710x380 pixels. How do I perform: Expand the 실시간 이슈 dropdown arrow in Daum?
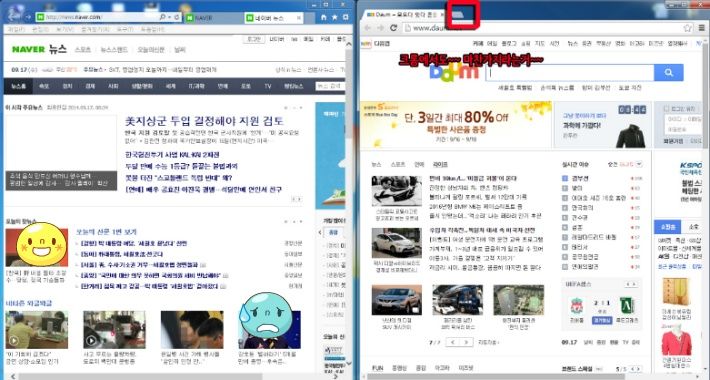click(639, 164)
